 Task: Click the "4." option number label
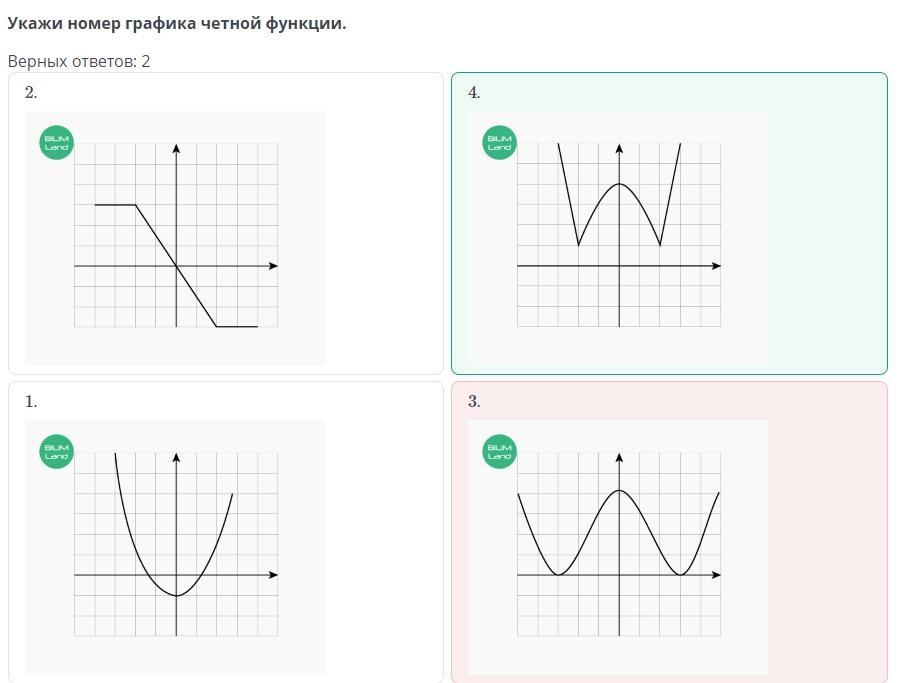point(474,93)
